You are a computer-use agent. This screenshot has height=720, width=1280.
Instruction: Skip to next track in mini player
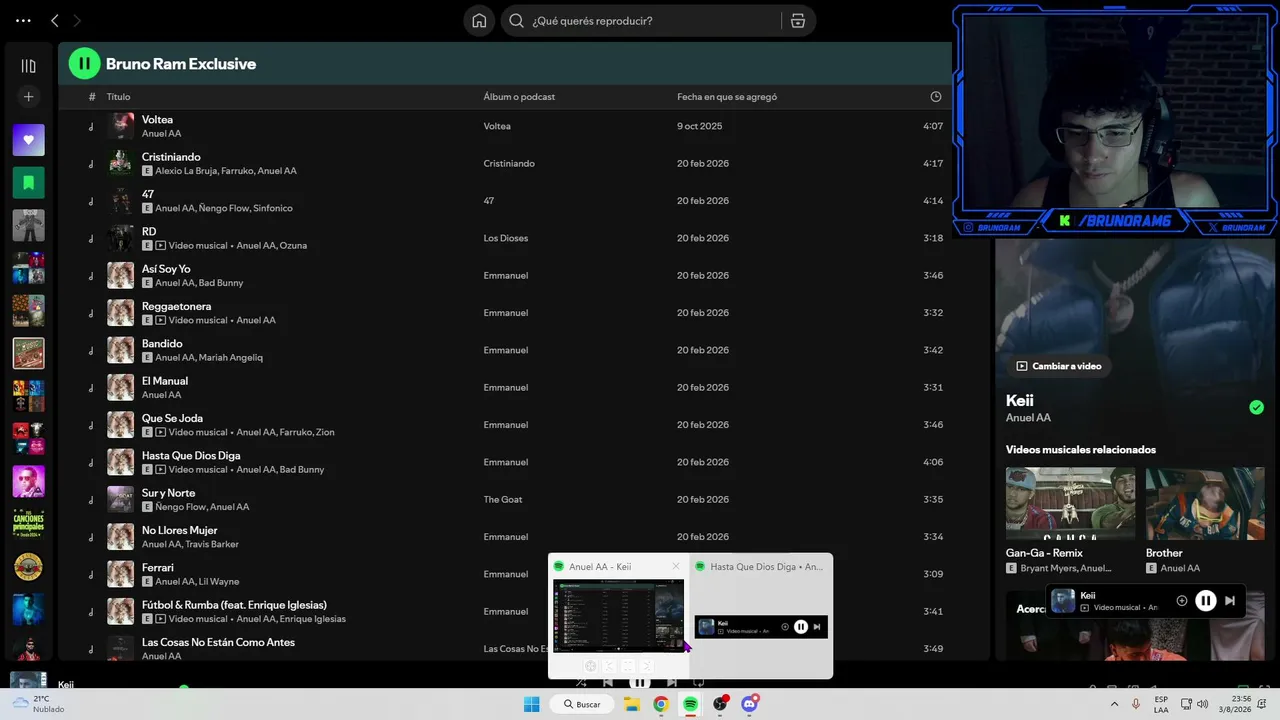point(1230,601)
